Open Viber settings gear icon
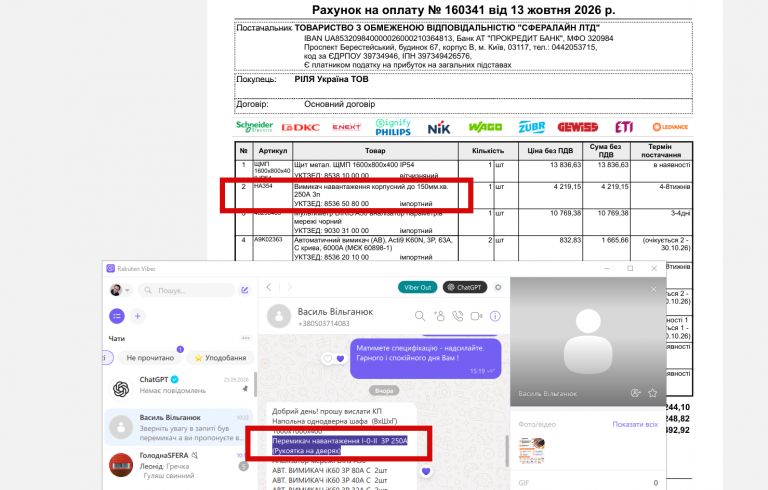 pyautogui.click(x=498, y=287)
